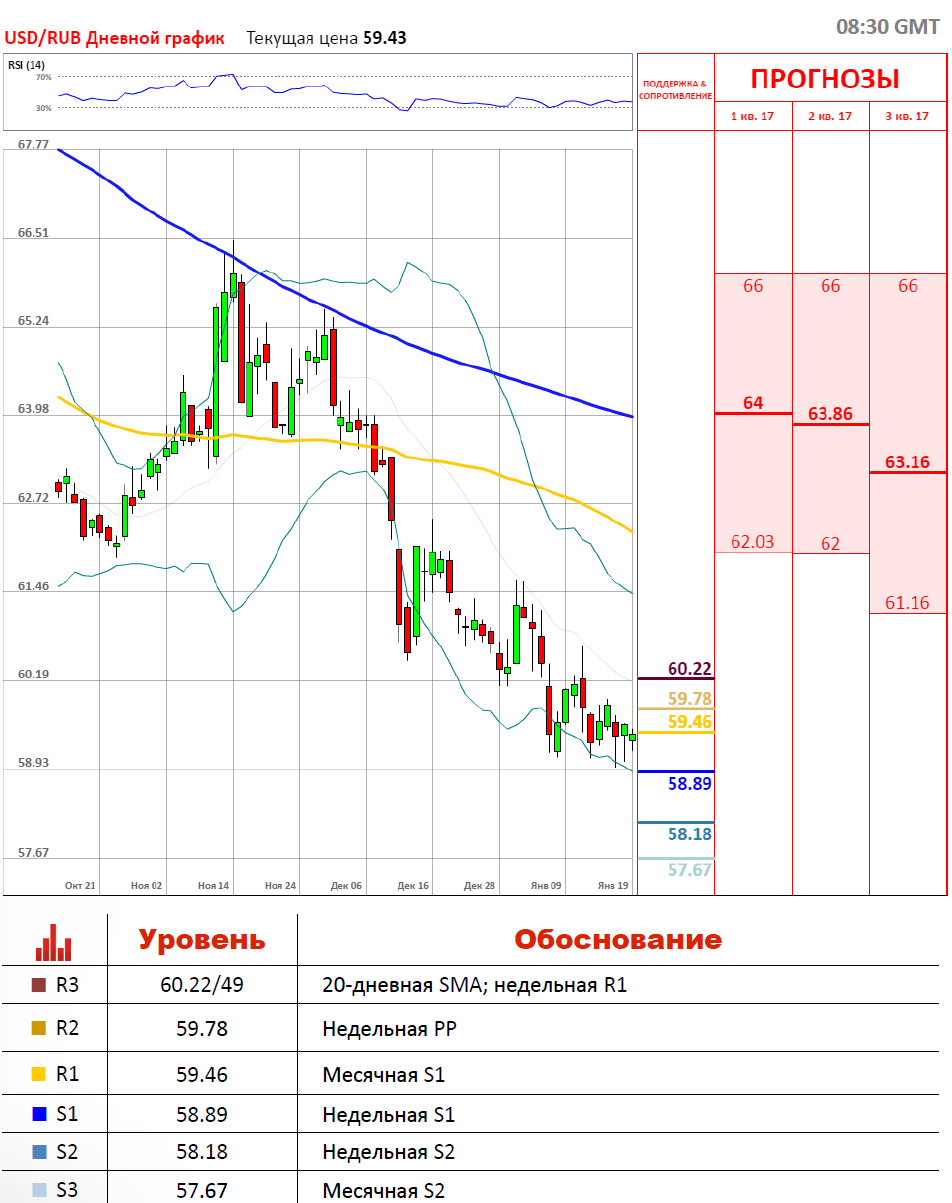This screenshot has width=952, height=1203.
Task: Switch to the 2 кв. 17 forecast column
Action: (x=830, y=116)
